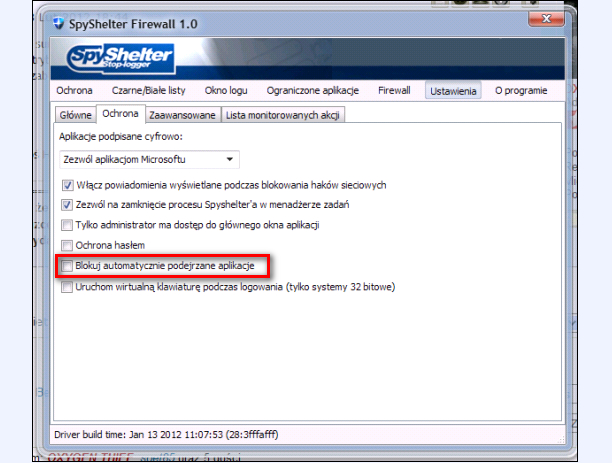Screen dimensions: 612x463
Task: Select the Ustawienia tab
Action: (453, 91)
